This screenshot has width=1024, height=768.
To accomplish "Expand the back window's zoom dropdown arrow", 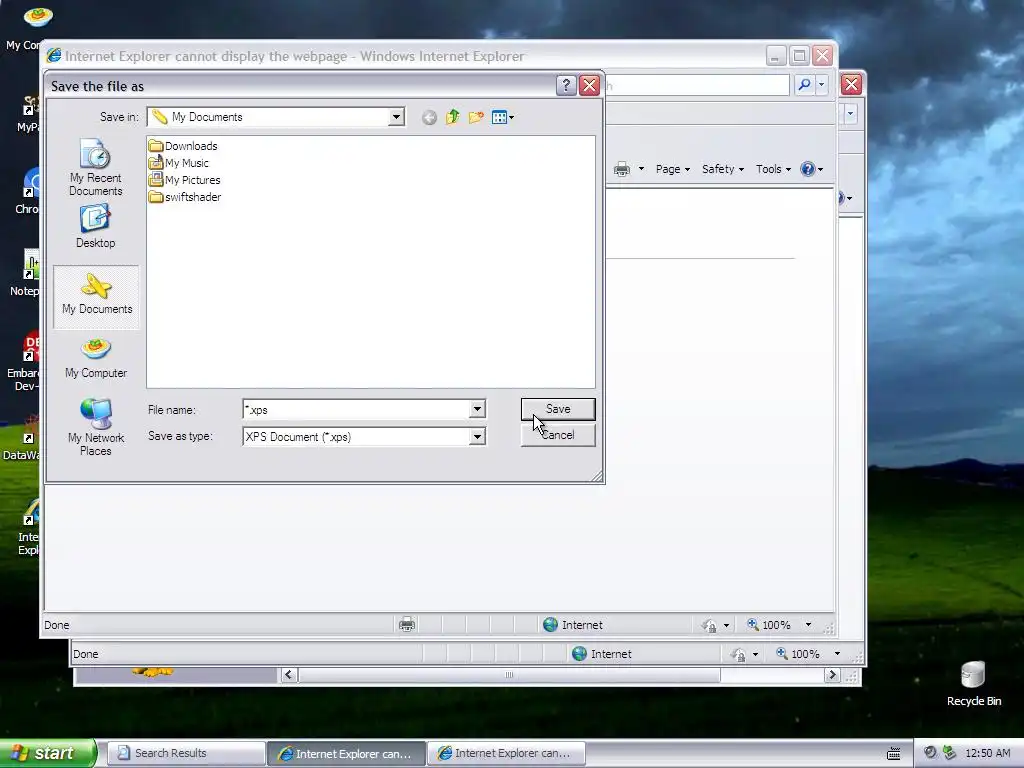I will 837,654.
